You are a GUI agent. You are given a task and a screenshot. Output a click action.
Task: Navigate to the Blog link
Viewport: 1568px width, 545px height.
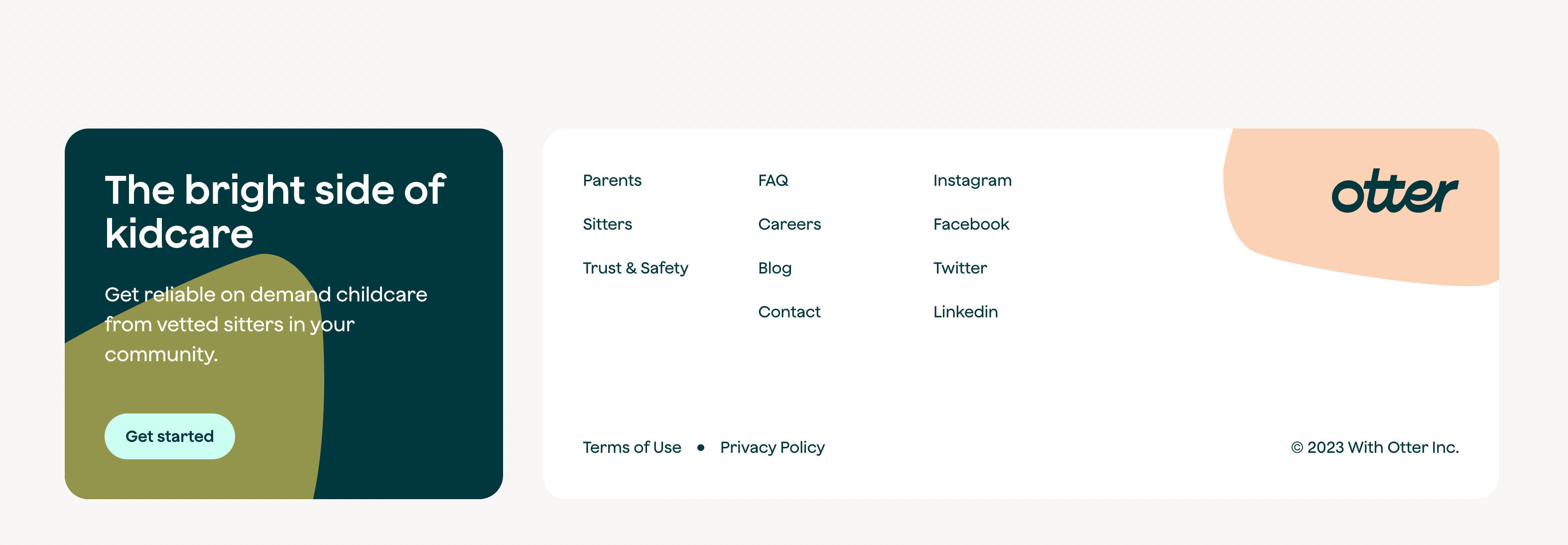[x=774, y=268]
